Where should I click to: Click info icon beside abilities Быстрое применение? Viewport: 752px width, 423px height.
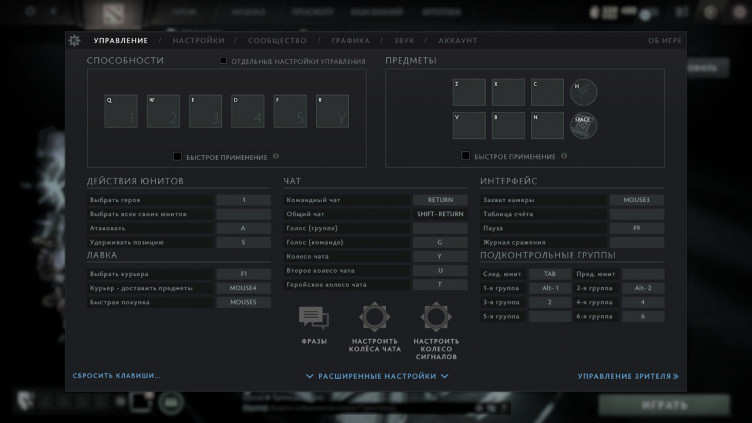pyautogui.click(x=276, y=156)
